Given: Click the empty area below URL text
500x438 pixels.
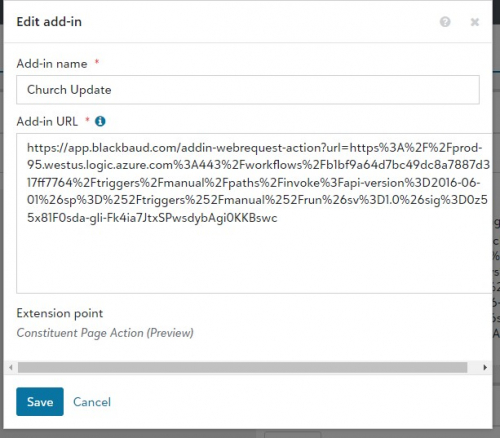Looking at the screenshot, I should click(253, 260).
